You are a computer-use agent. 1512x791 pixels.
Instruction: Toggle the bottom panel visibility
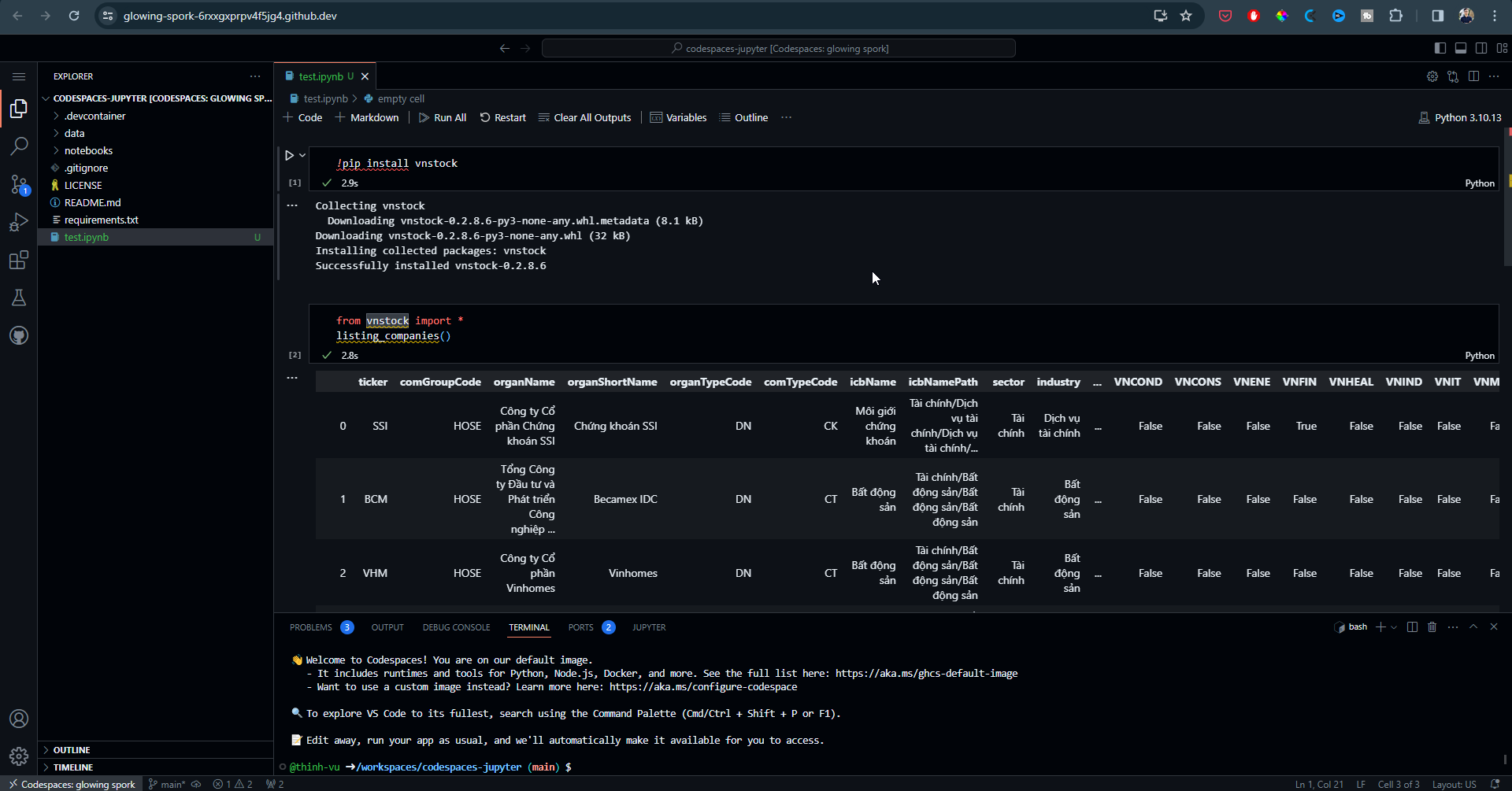1461,48
